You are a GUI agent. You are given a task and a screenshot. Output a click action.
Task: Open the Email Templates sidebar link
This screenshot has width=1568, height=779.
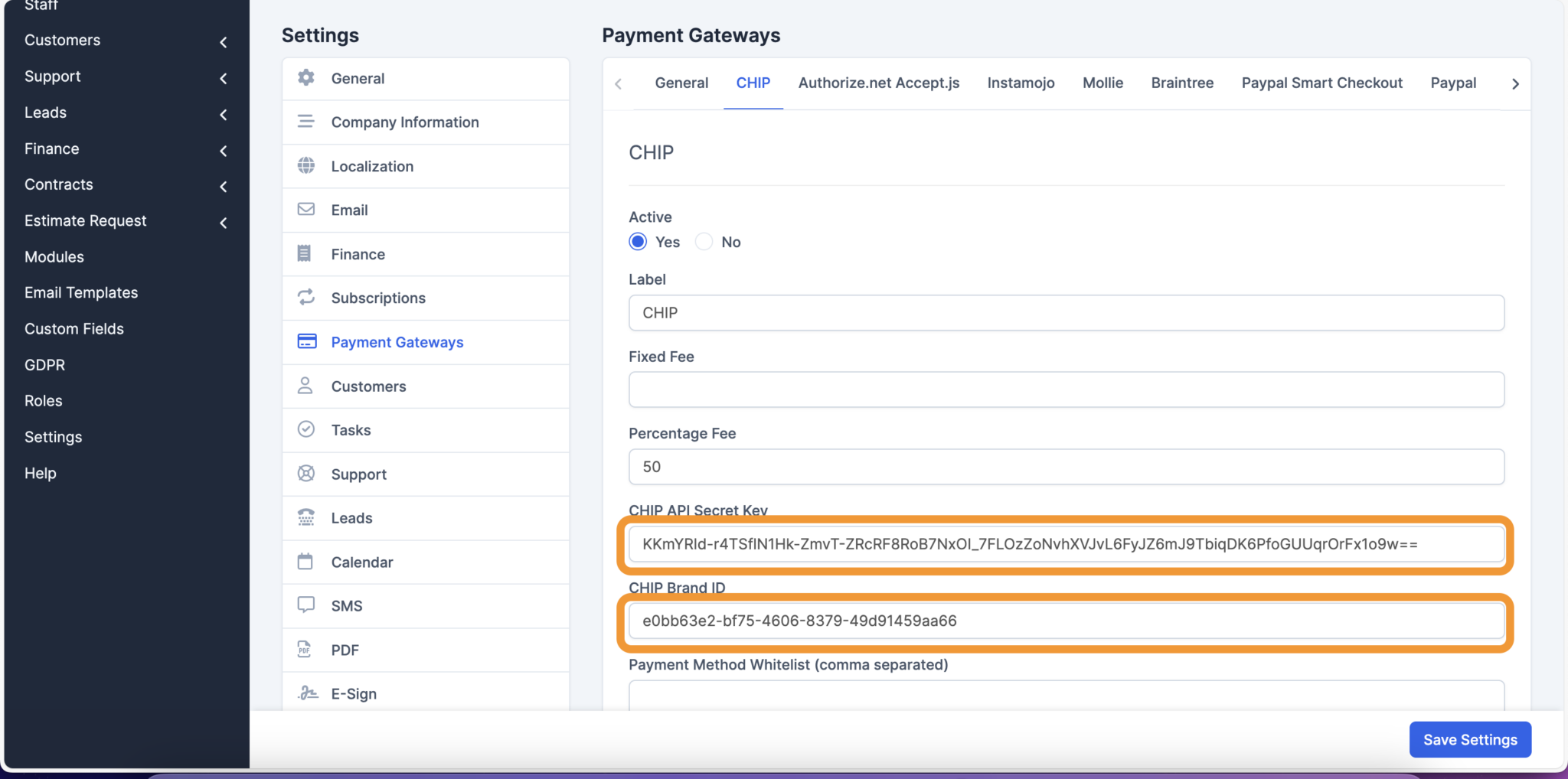[80, 292]
